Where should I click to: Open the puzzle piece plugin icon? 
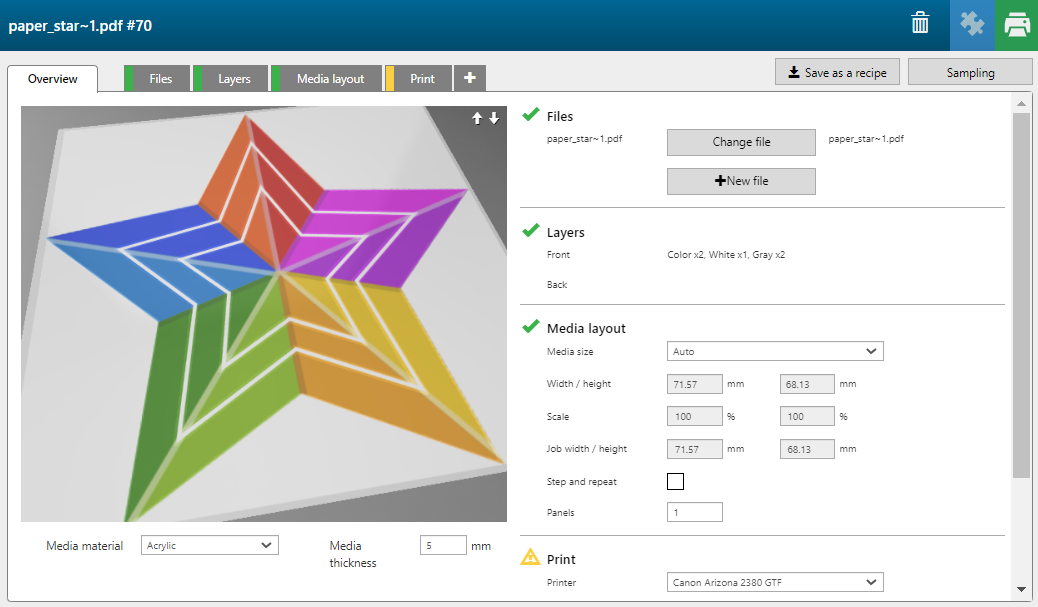972,24
